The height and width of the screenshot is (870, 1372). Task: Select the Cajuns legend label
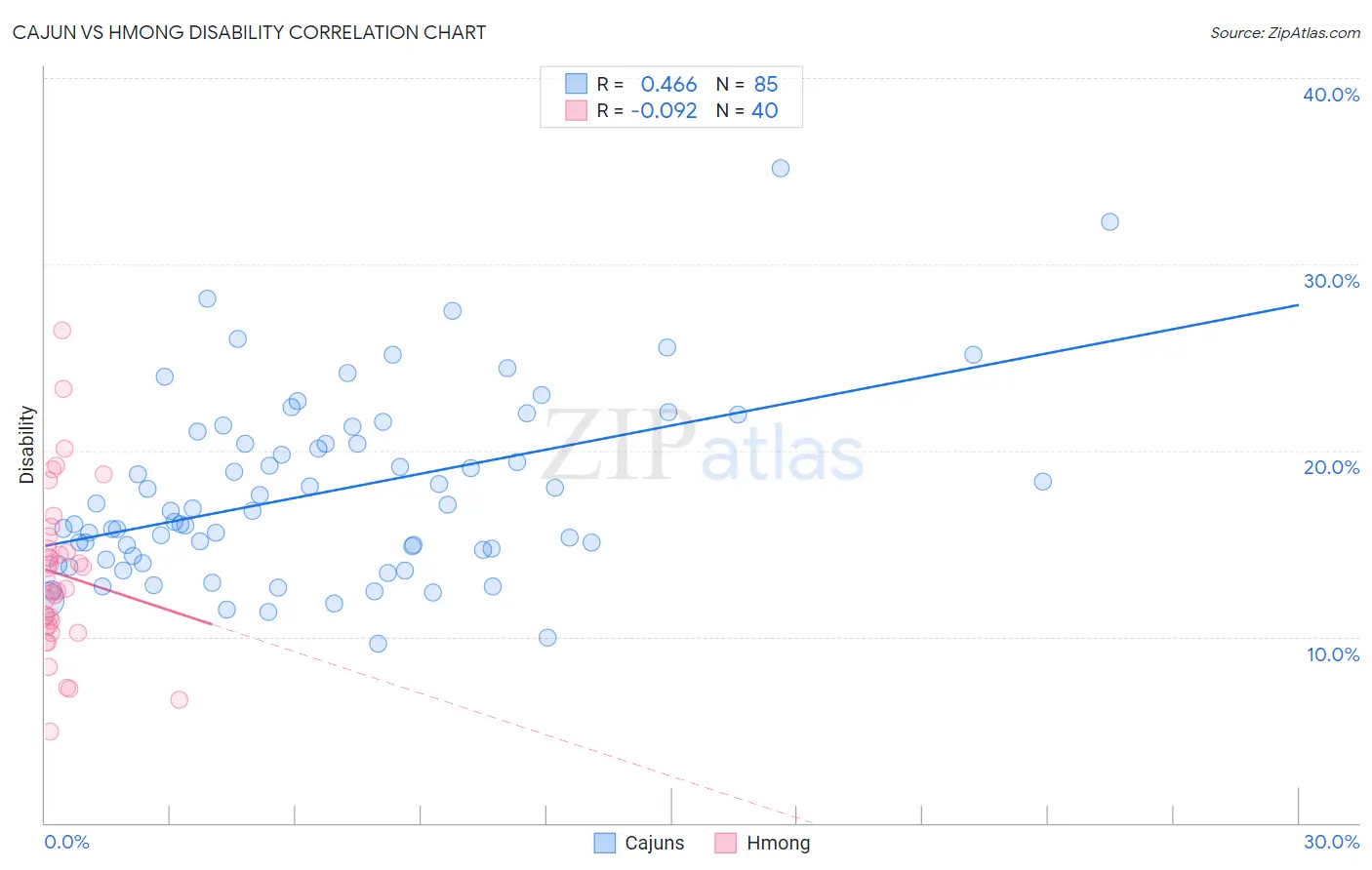point(655,843)
